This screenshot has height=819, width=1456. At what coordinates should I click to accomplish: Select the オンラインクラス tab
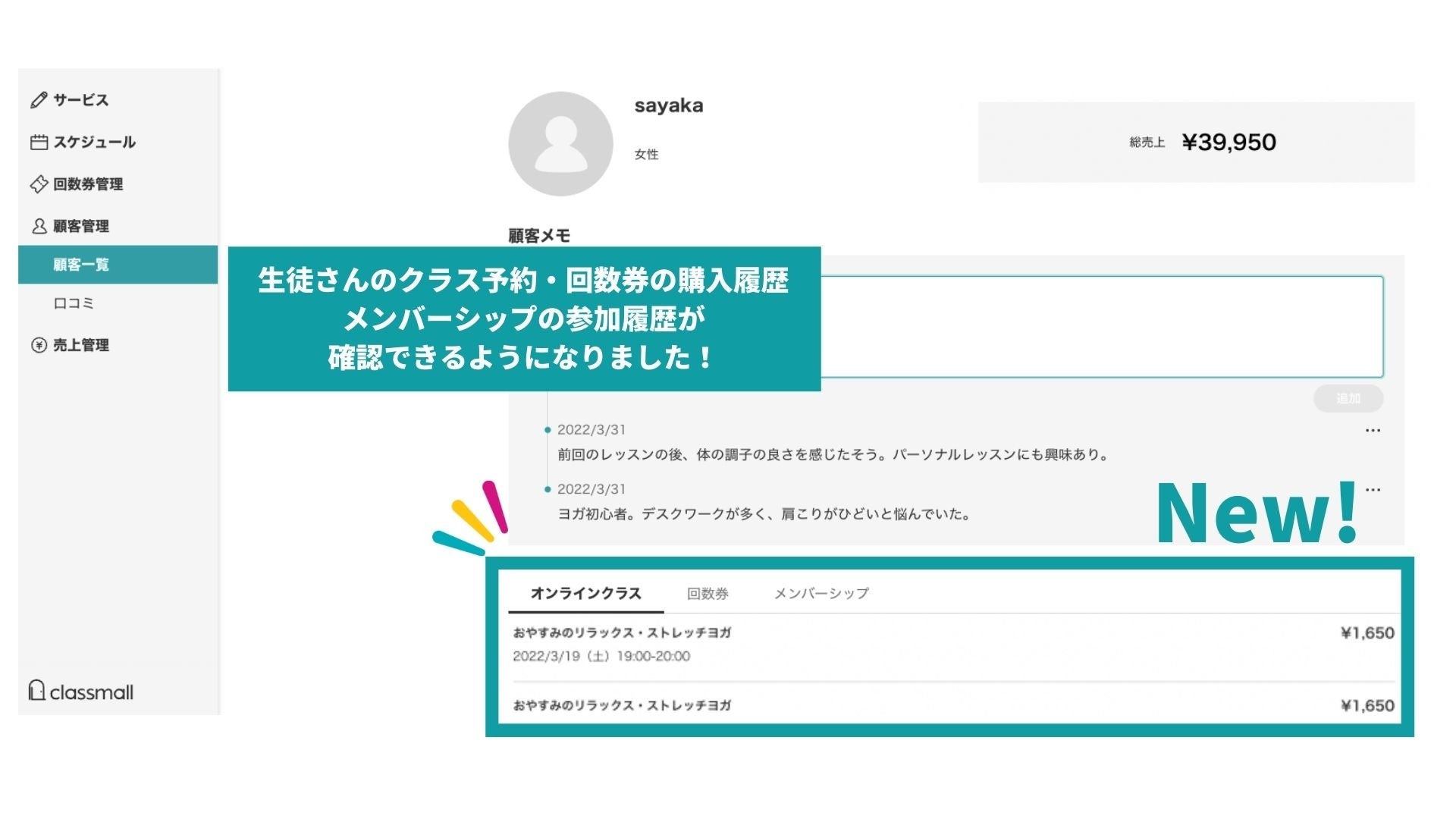585,594
